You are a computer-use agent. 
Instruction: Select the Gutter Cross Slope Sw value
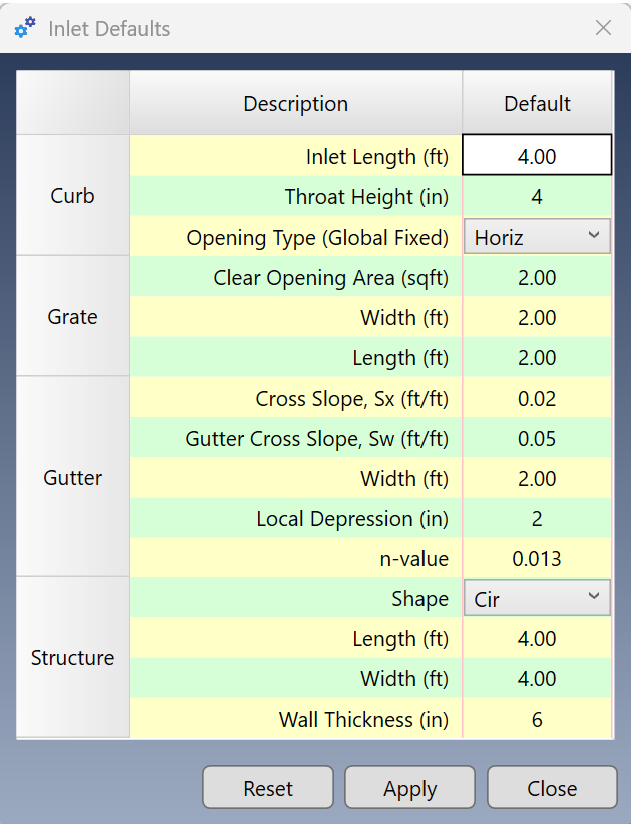click(537, 438)
